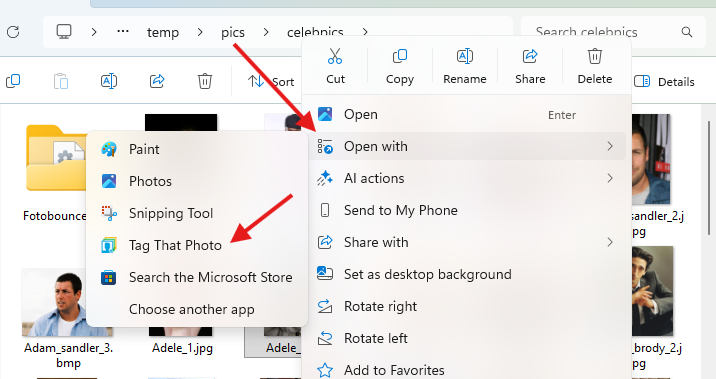Click the Explorer toolbar rename icon
The image size is (716, 379).
point(109,81)
